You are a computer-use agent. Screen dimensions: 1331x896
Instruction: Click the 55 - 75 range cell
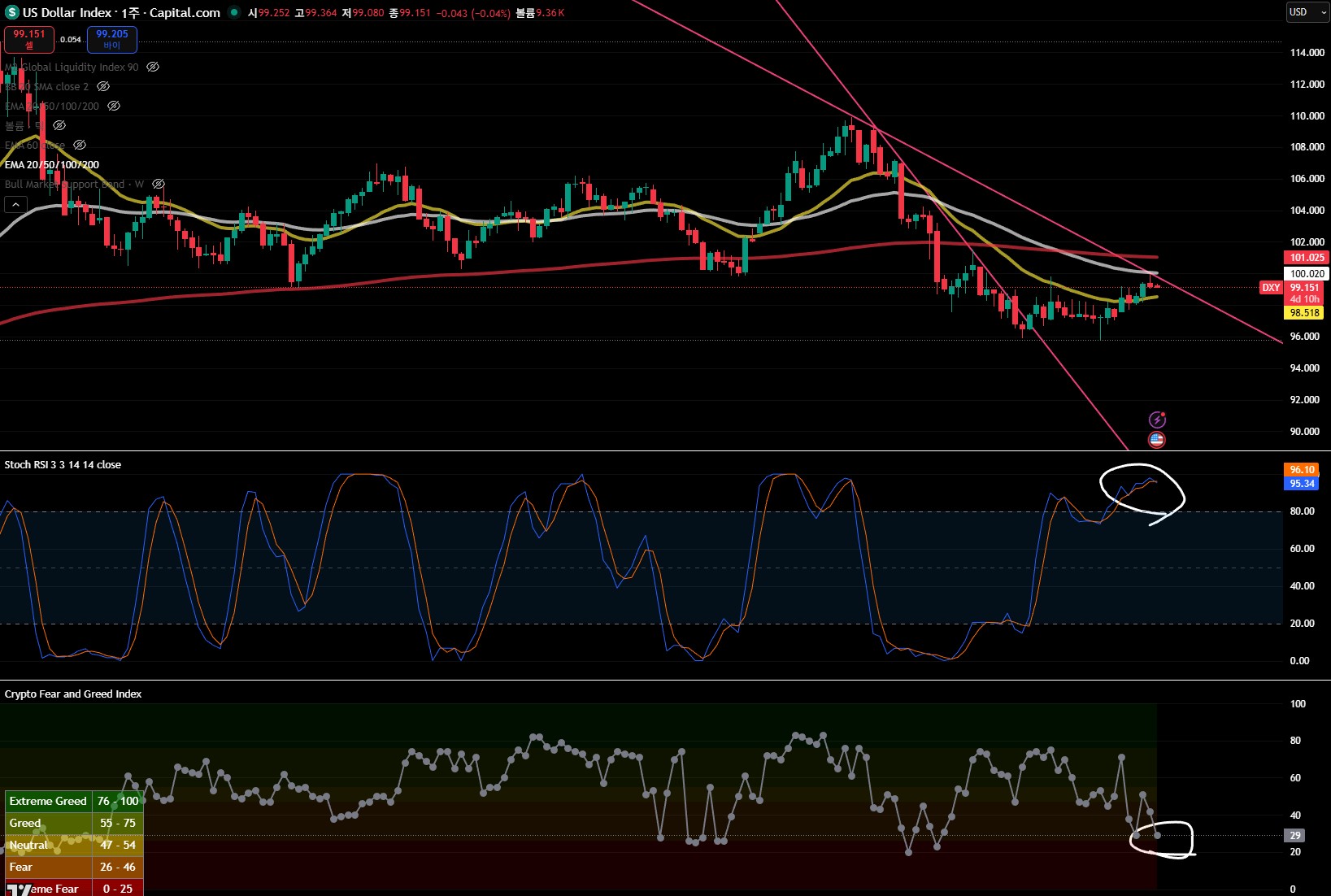[118, 823]
